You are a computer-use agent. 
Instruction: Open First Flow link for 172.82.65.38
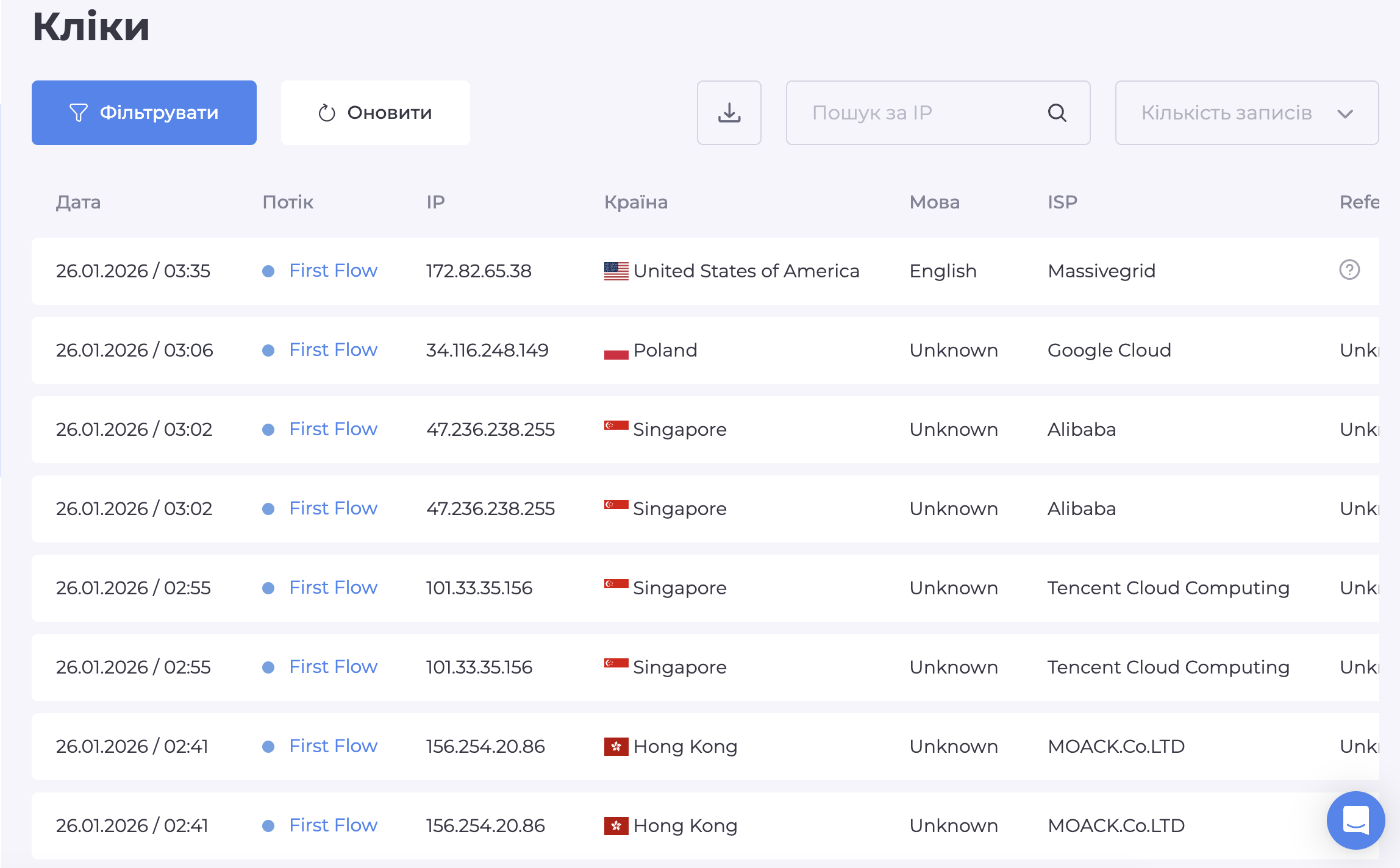point(333,270)
